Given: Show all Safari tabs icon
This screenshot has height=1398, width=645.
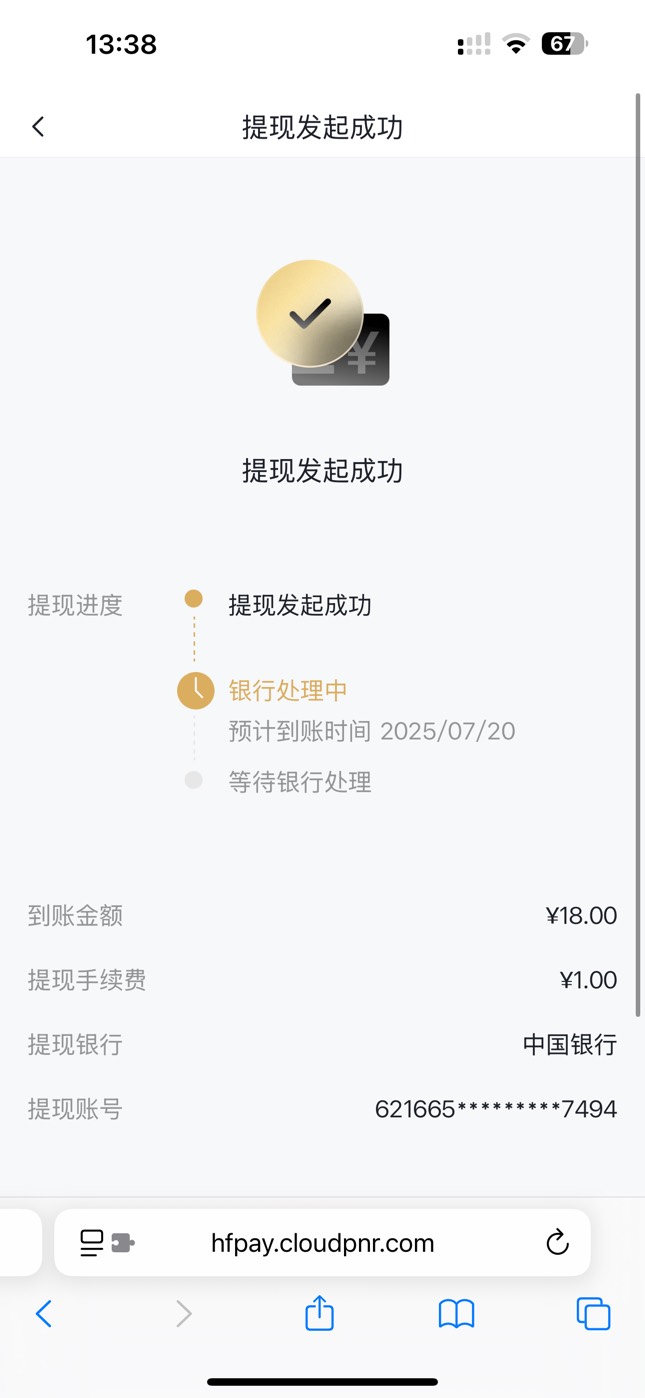Looking at the screenshot, I should tap(593, 1314).
